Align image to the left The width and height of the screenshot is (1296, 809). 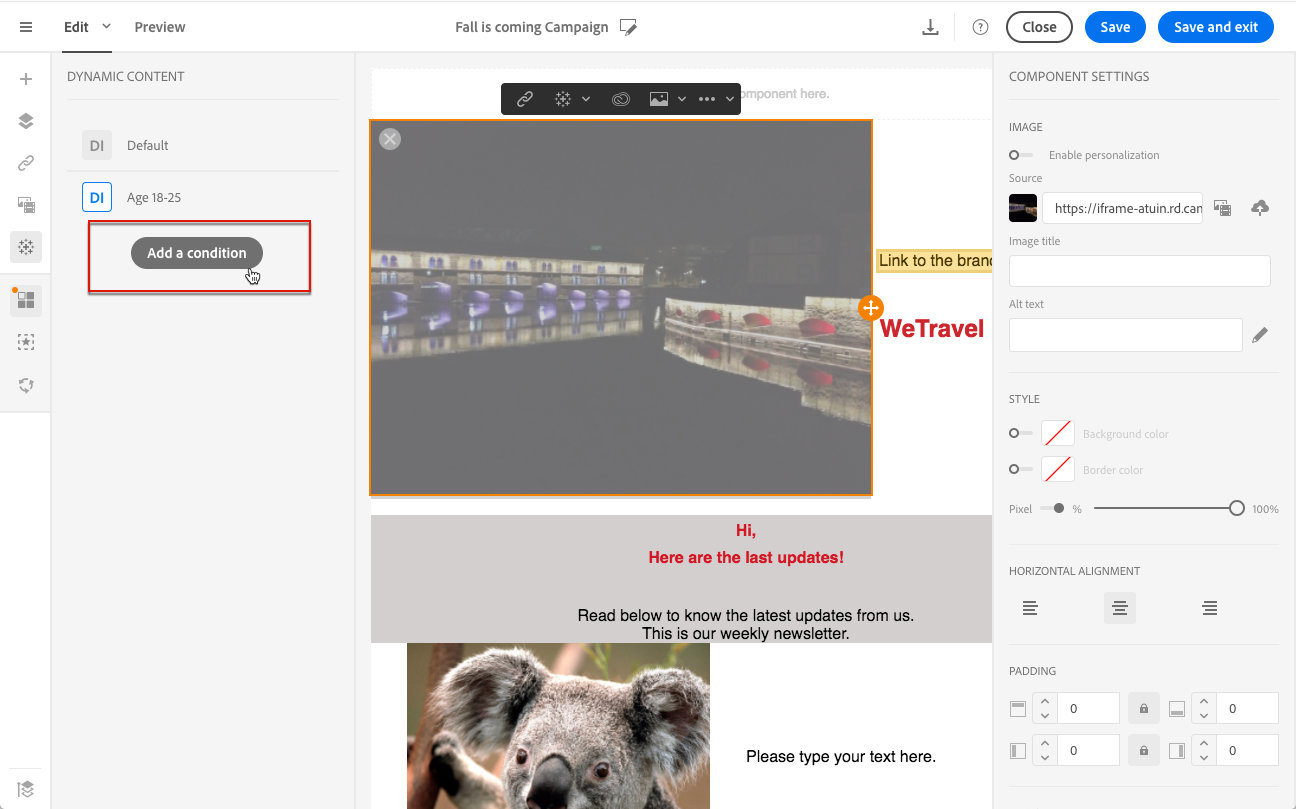(1030, 608)
